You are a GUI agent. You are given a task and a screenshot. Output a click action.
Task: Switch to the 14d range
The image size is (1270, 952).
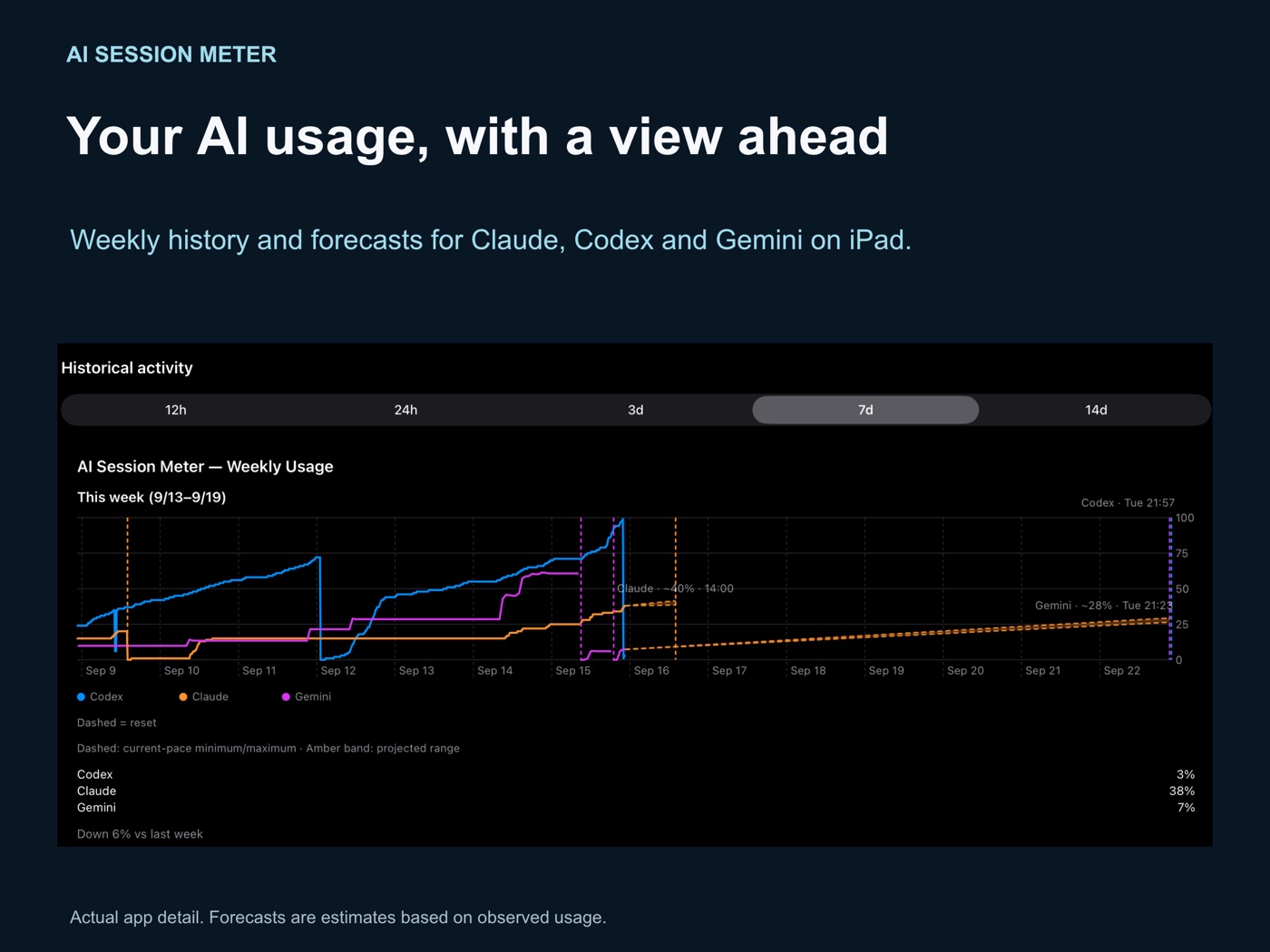[1096, 410]
